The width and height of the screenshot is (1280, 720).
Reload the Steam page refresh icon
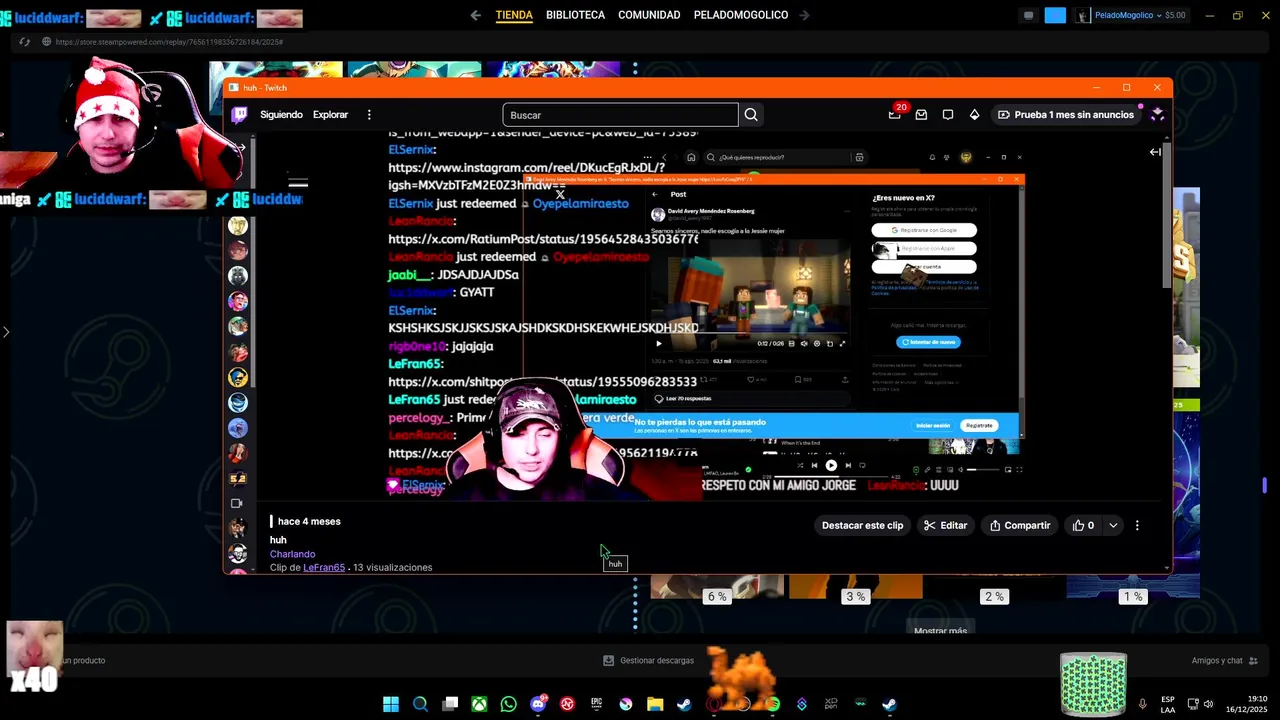coord(25,42)
